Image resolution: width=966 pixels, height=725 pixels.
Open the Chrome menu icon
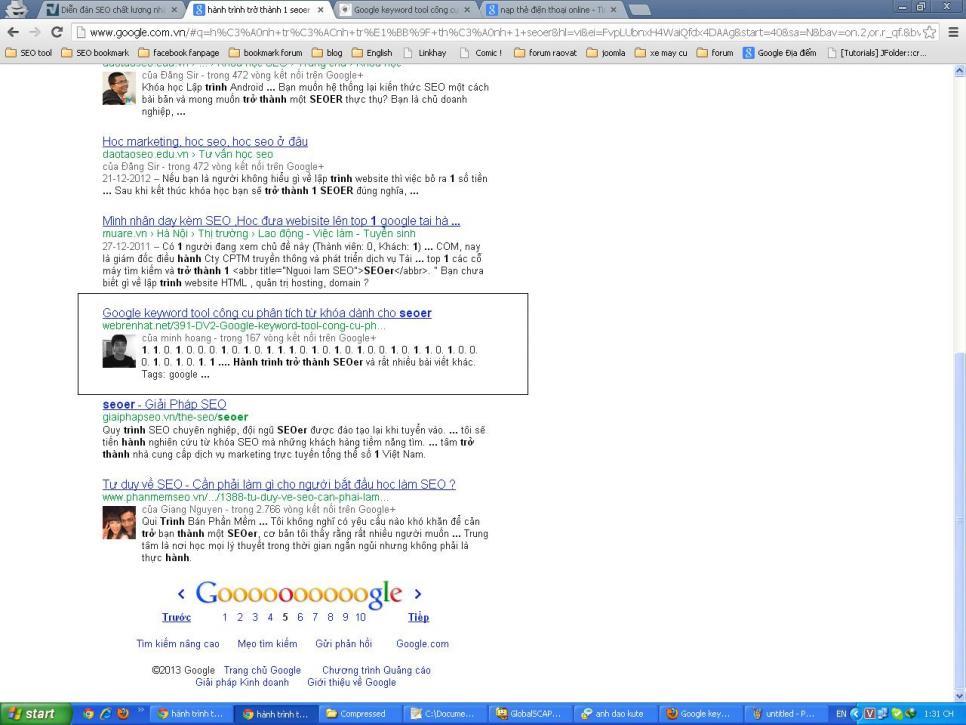point(953,32)
